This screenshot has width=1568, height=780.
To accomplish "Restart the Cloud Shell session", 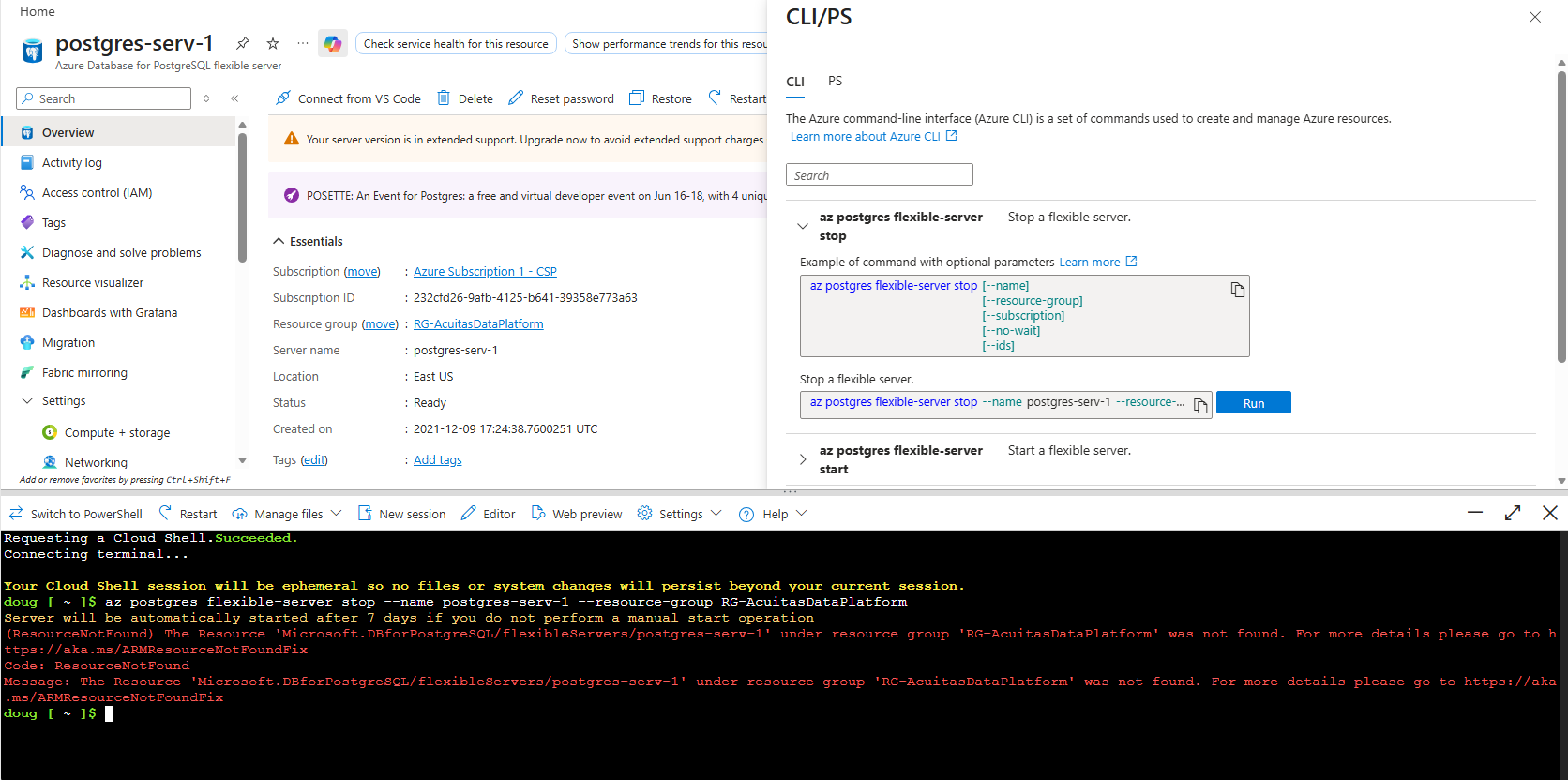I will (x=188, y=514).
